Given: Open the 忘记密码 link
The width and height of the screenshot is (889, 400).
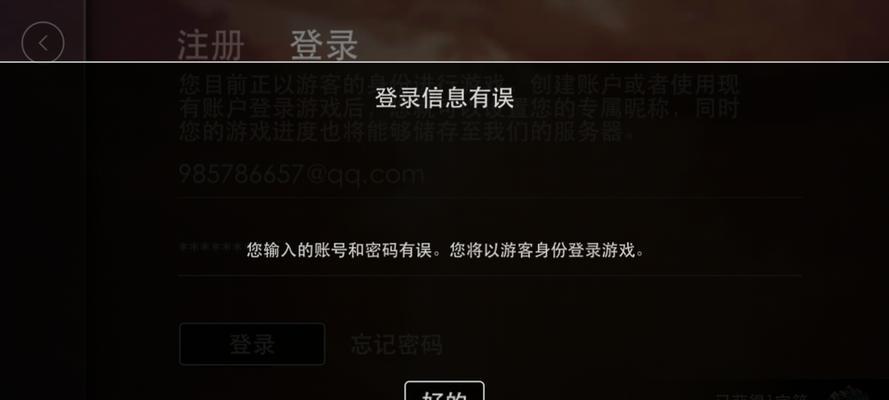Looking at the screenshot, I should coord(396,344).
